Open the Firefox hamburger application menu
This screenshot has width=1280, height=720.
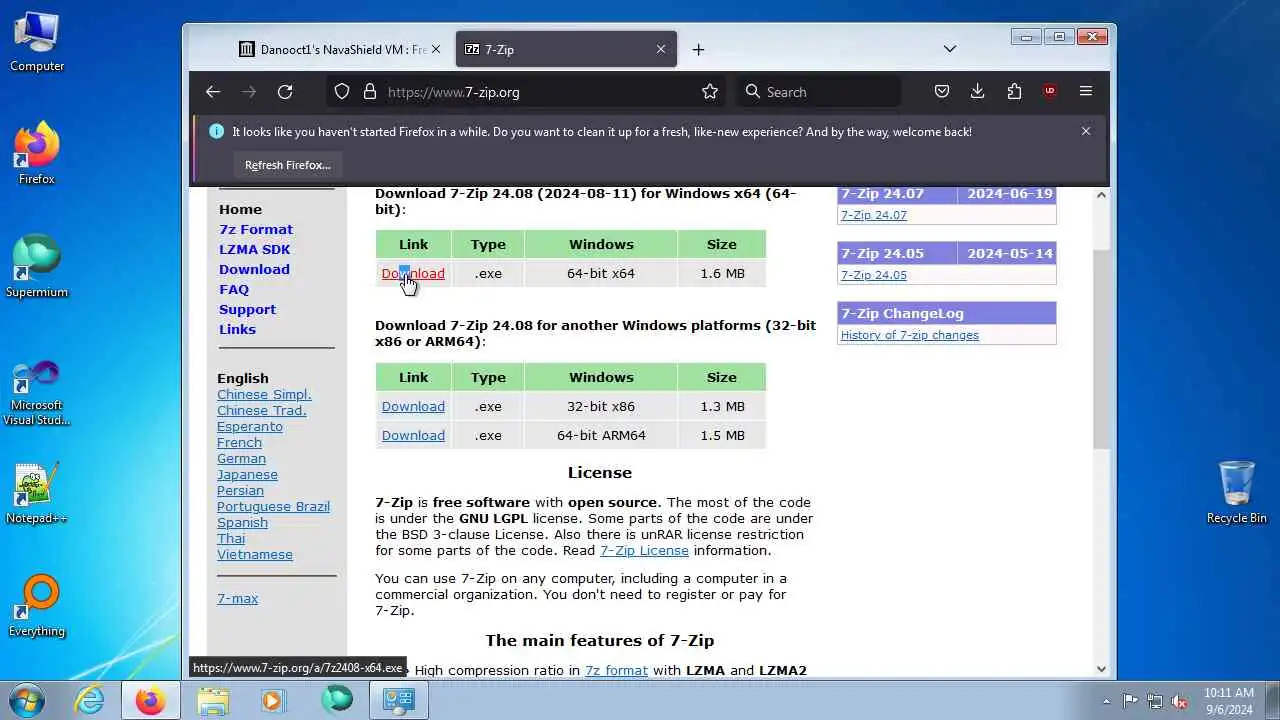point(1086,92)
